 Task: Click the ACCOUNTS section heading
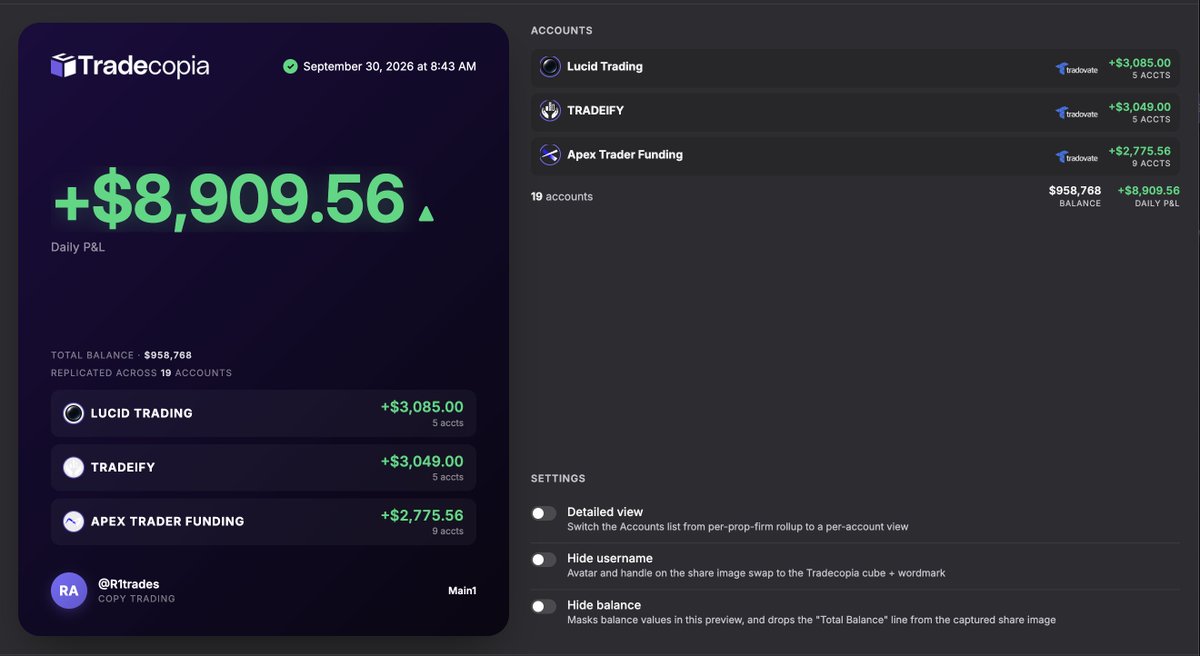(x=562, y=31)
